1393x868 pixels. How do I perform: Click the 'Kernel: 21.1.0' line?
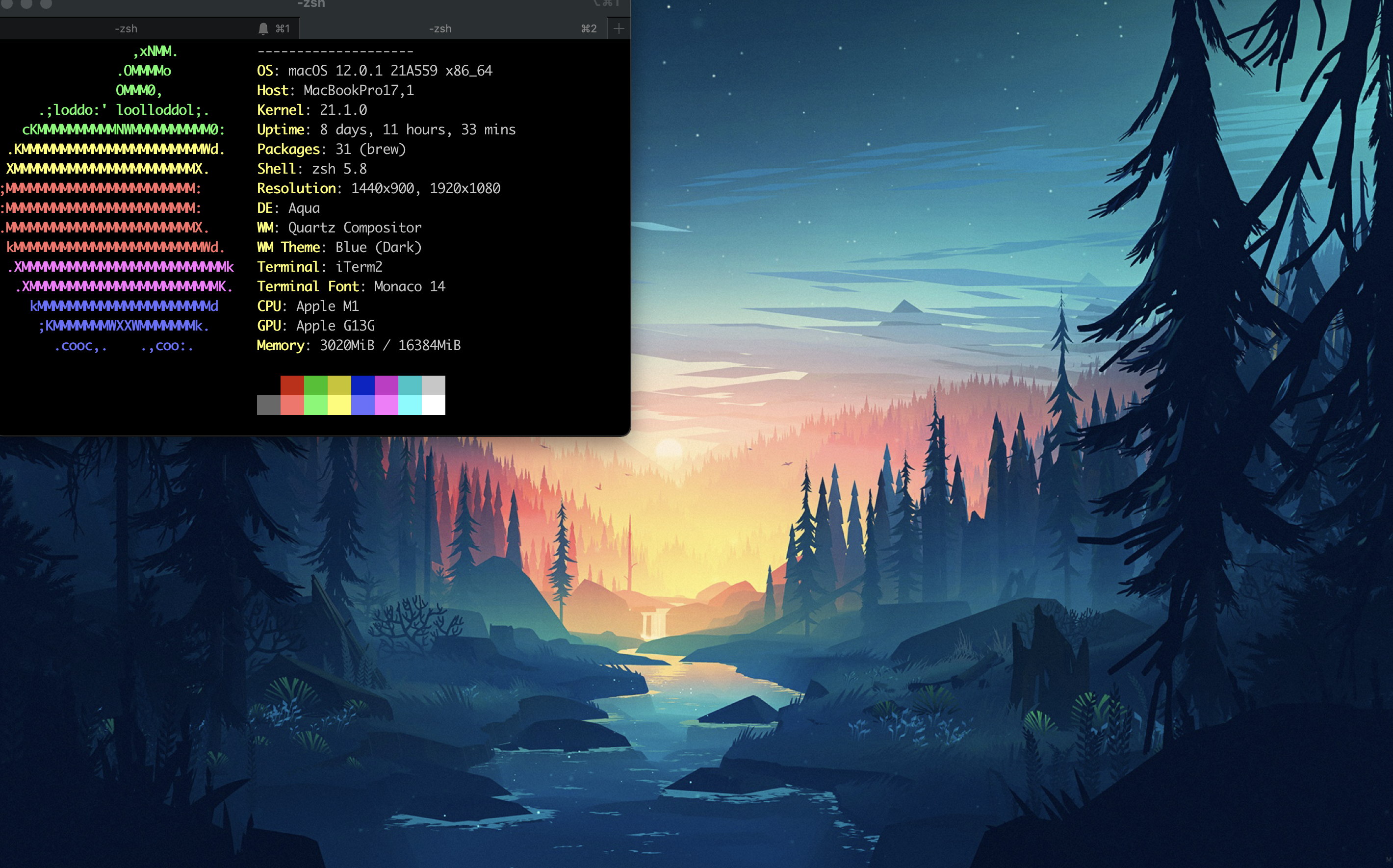click(312, 110)
